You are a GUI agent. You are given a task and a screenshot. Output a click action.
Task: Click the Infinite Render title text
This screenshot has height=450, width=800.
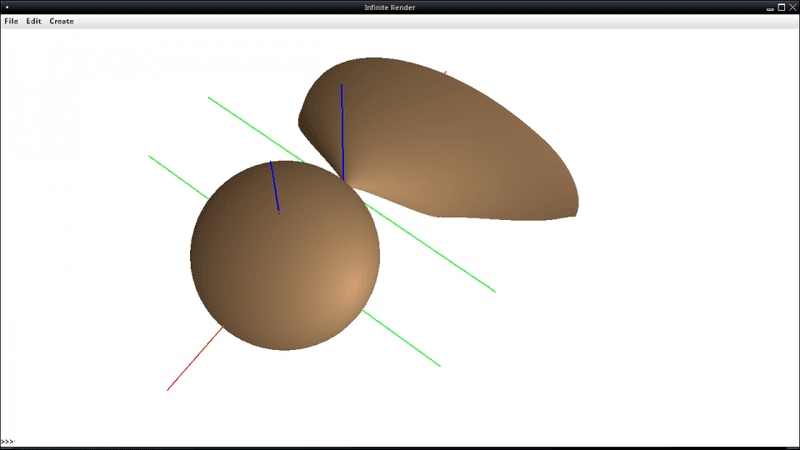coord(399,7)
